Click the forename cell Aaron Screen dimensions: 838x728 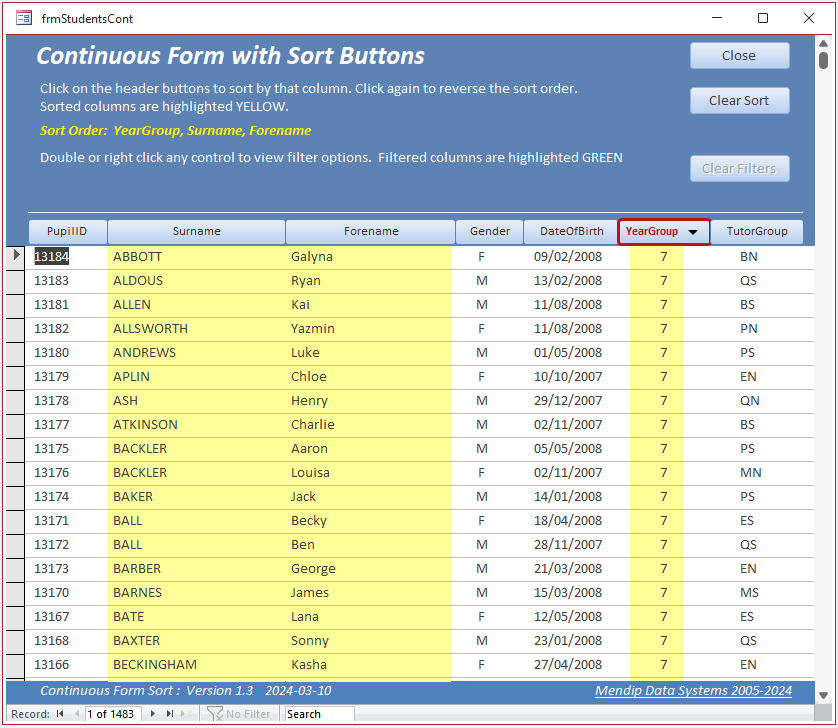369,449
